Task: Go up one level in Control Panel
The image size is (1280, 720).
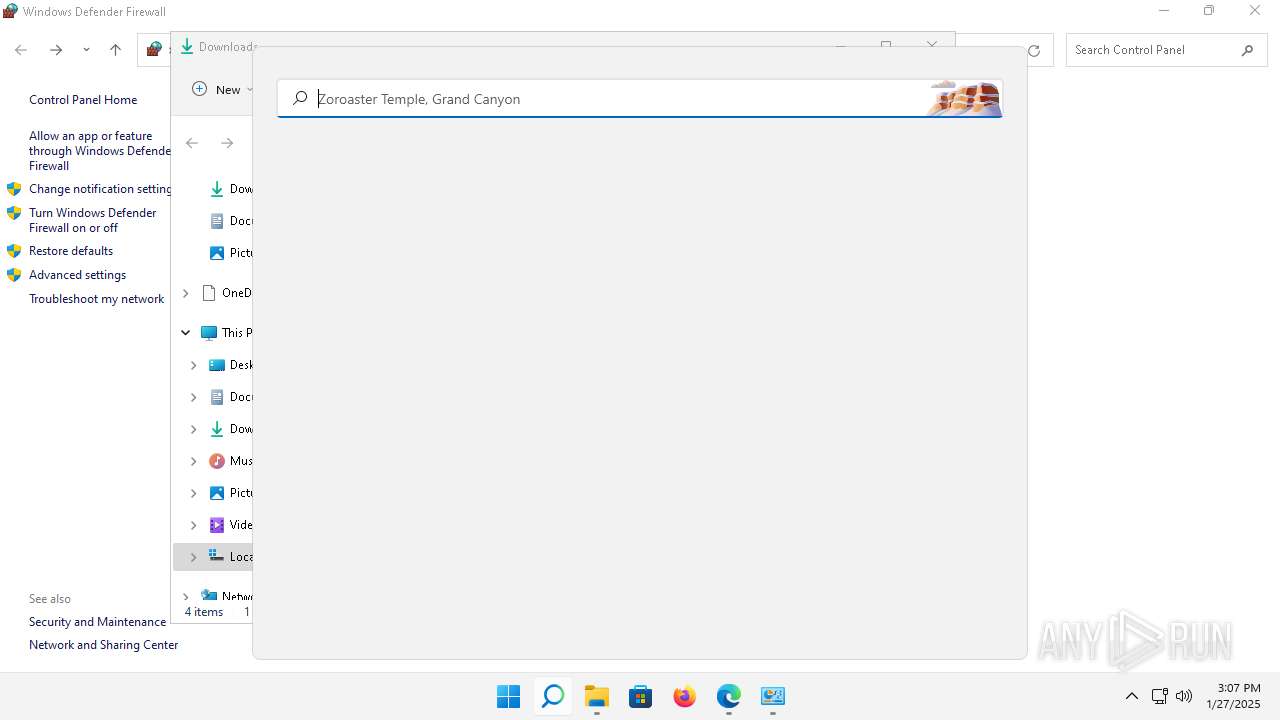Action: [115, 50]
